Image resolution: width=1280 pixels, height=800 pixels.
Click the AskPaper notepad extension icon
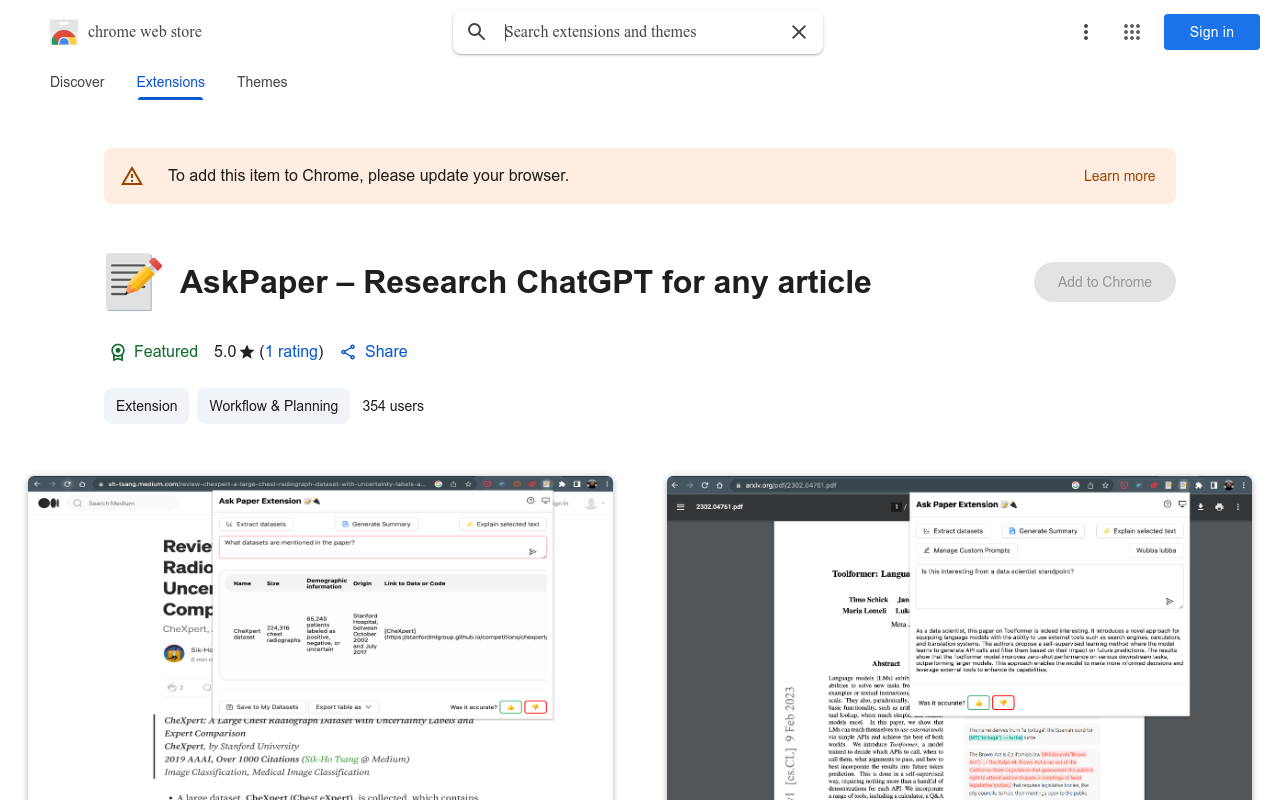[x=133, y=282]
